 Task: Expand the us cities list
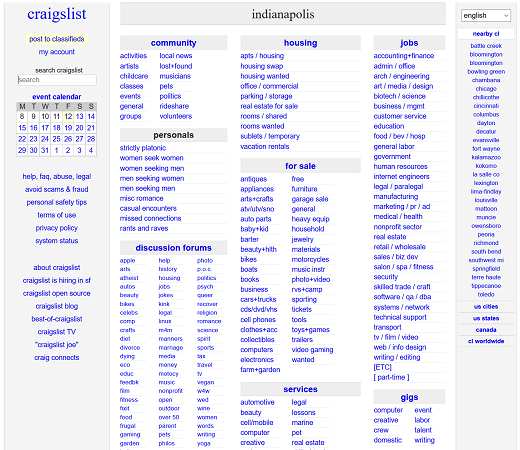click(x=486, y=307)
